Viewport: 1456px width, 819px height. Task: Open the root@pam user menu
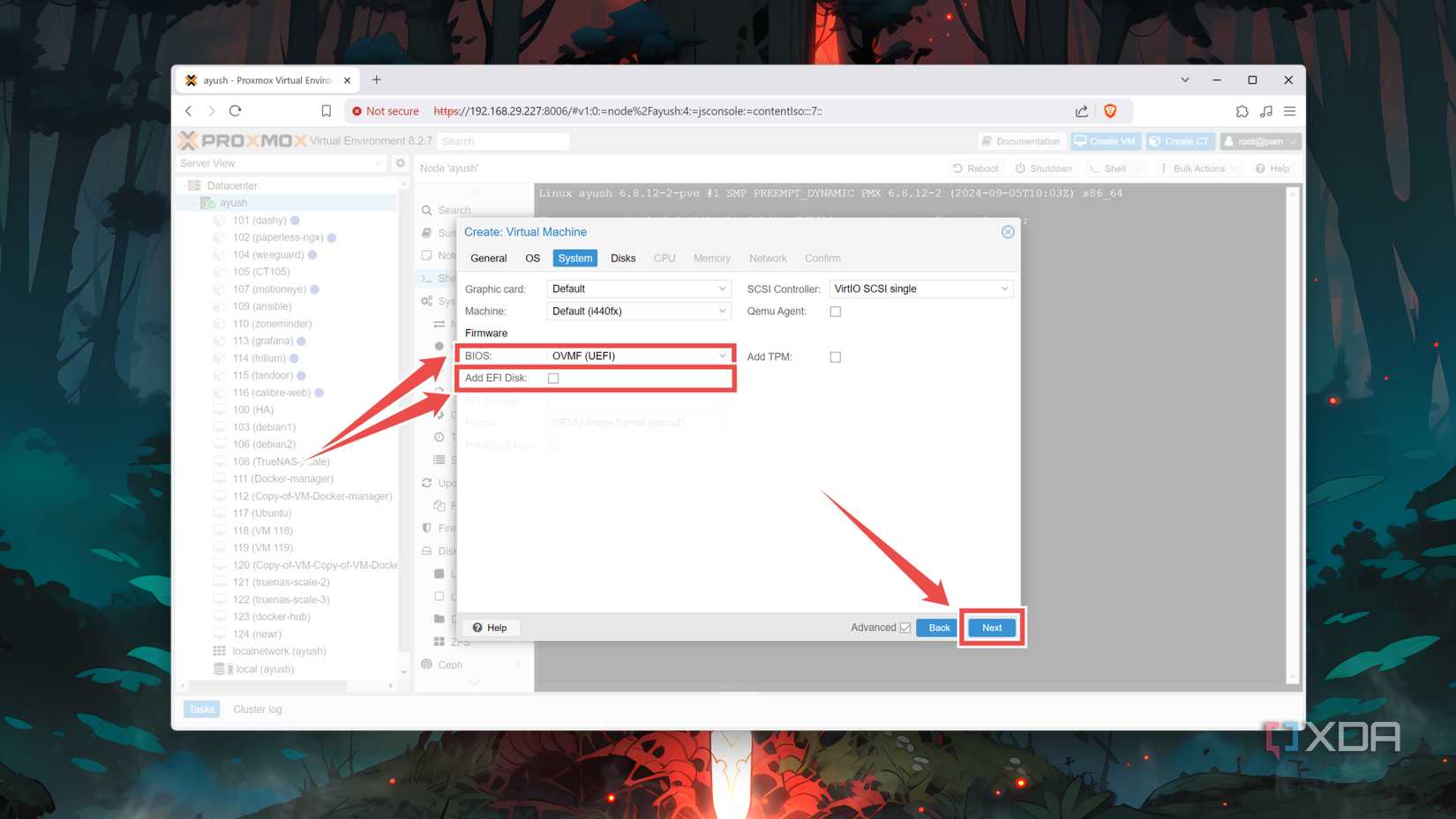1261,141
